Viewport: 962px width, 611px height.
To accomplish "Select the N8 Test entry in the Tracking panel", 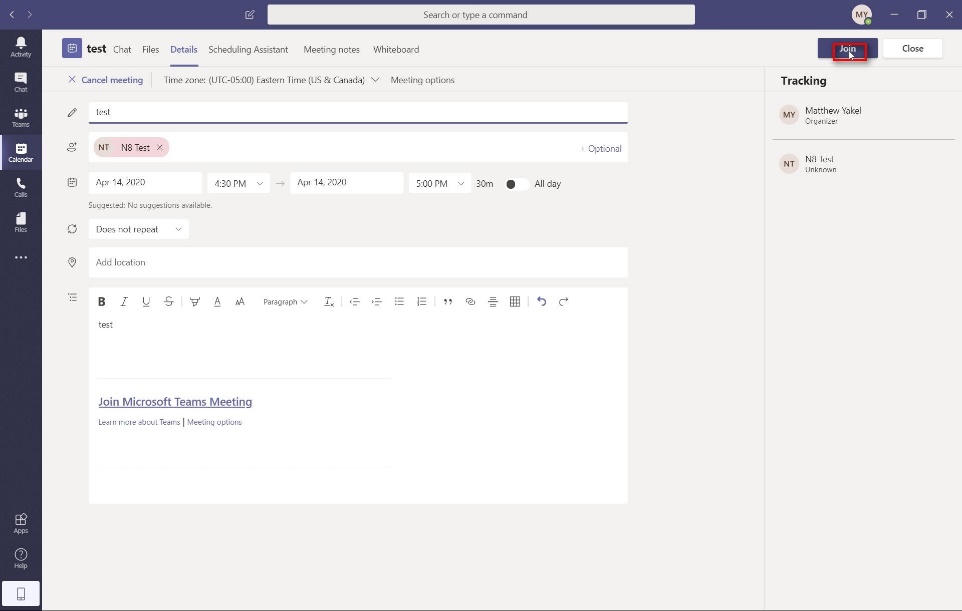I will point(863,164).
